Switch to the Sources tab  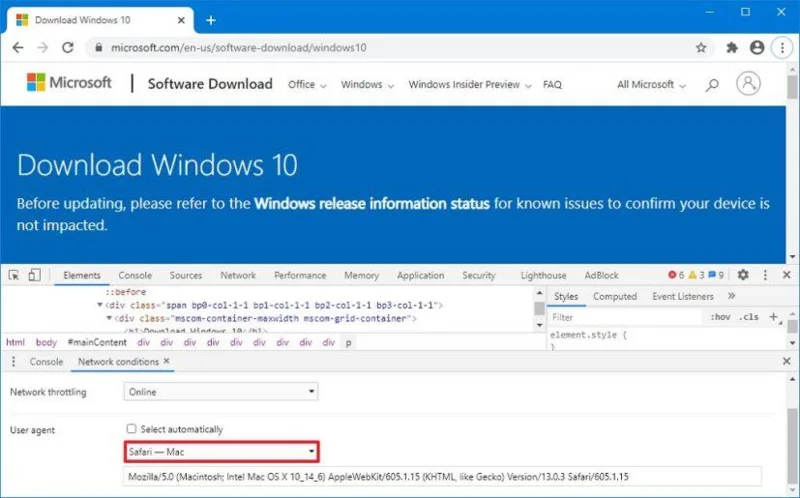[186, 275]
